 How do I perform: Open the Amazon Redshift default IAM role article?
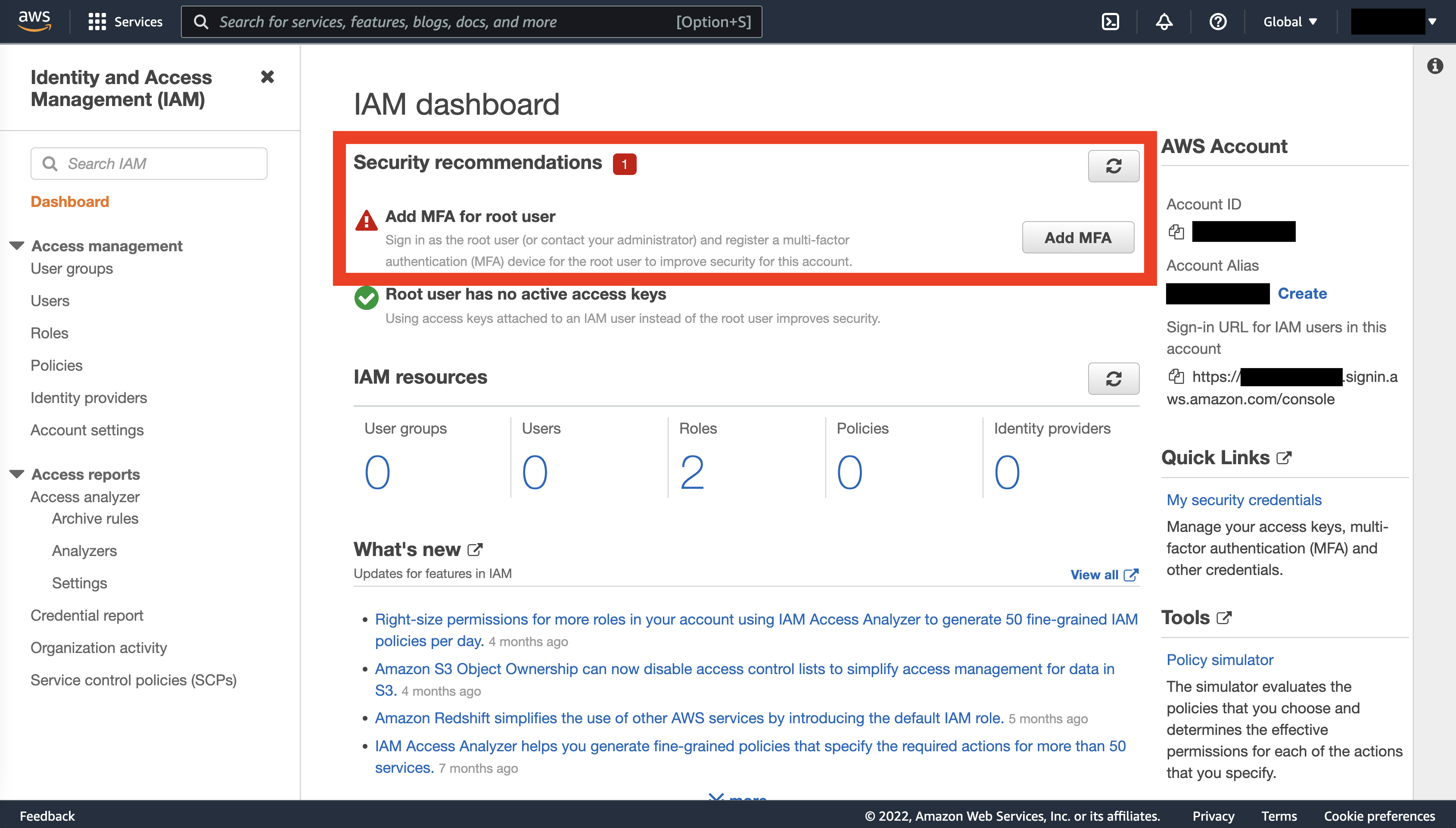[689, 718]
